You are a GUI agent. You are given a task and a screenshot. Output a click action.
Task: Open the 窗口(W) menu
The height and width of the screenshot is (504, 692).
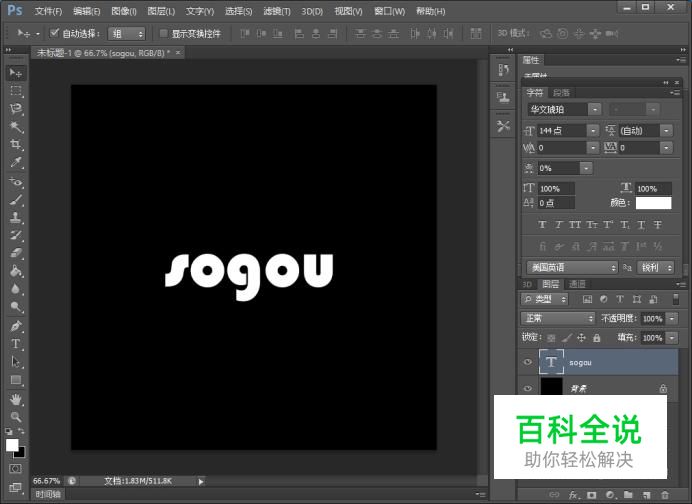pyautogui.click(x=389, y=11)
